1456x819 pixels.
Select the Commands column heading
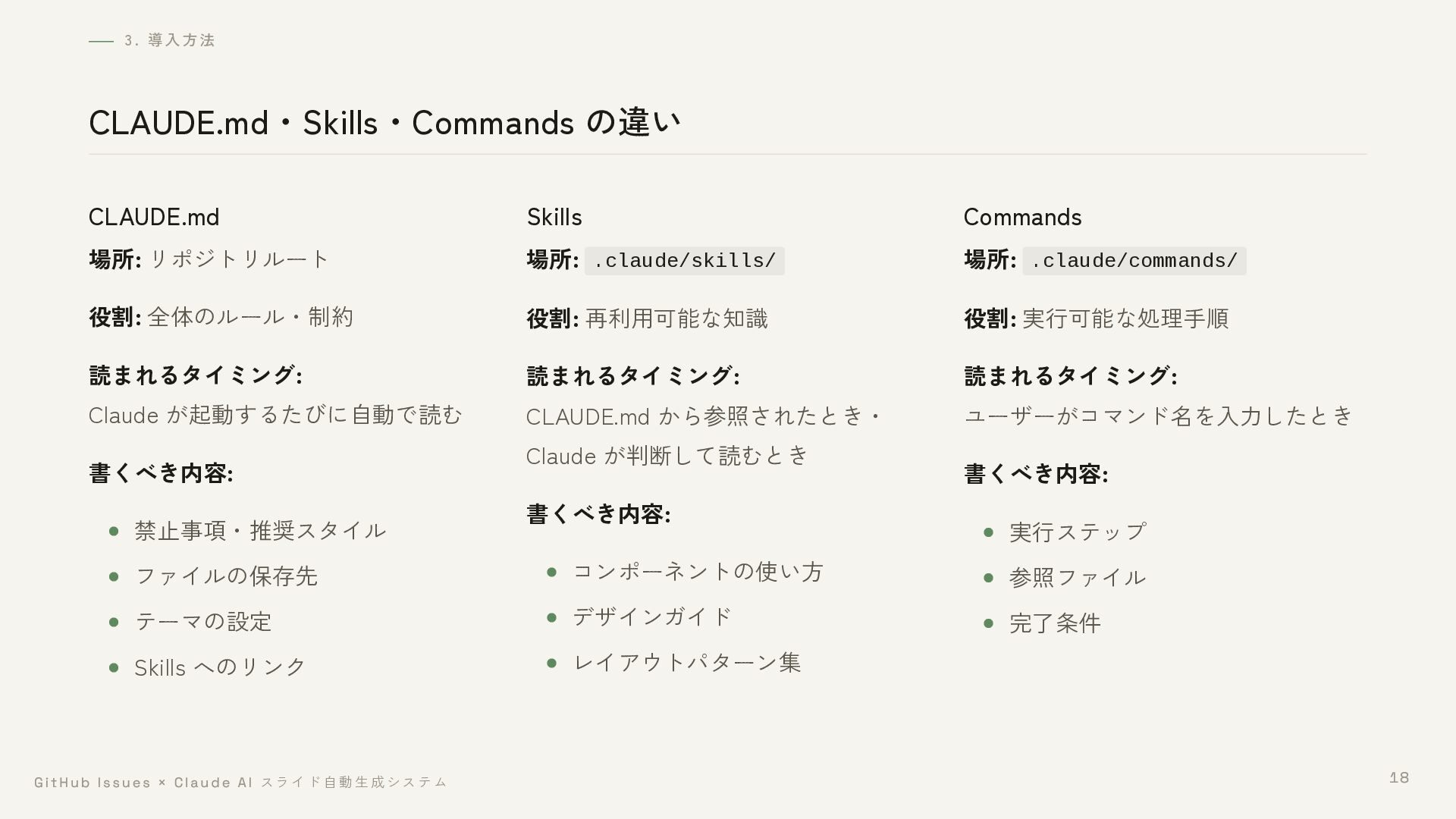(x=1022, y=218)
